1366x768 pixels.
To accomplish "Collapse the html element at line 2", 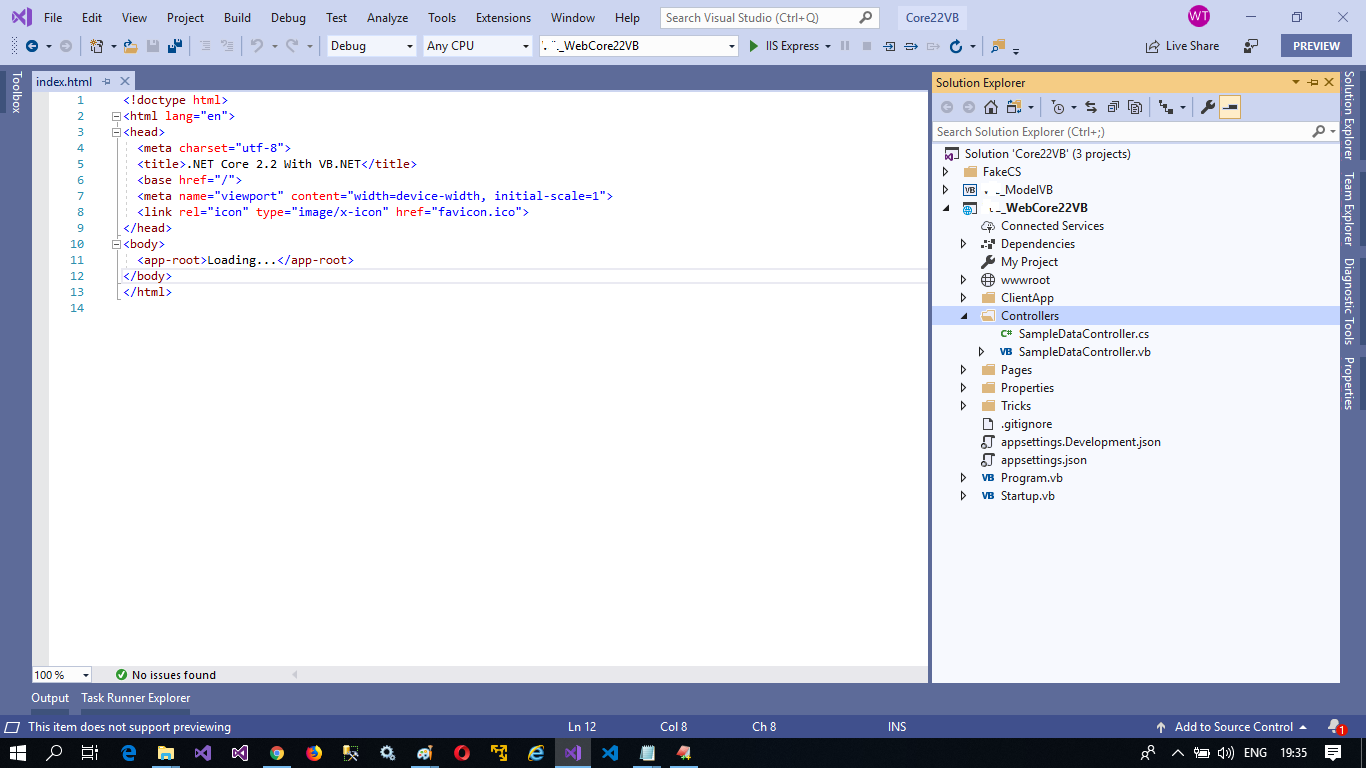I will point(116,116).
